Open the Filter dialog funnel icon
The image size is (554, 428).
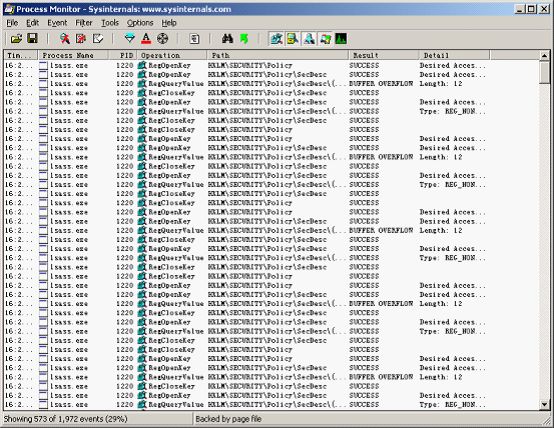[x=130, y=39]
